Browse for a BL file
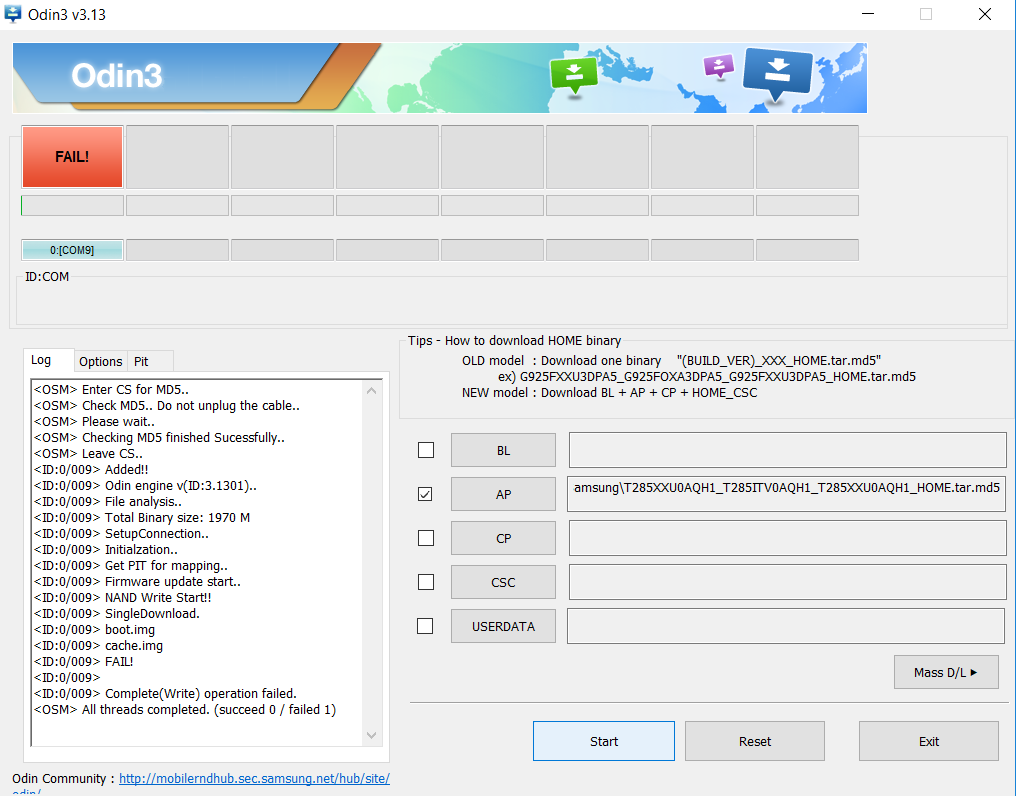Image resolution: width=1016 pixels, height=796 pixels. (x=503, y=451)
